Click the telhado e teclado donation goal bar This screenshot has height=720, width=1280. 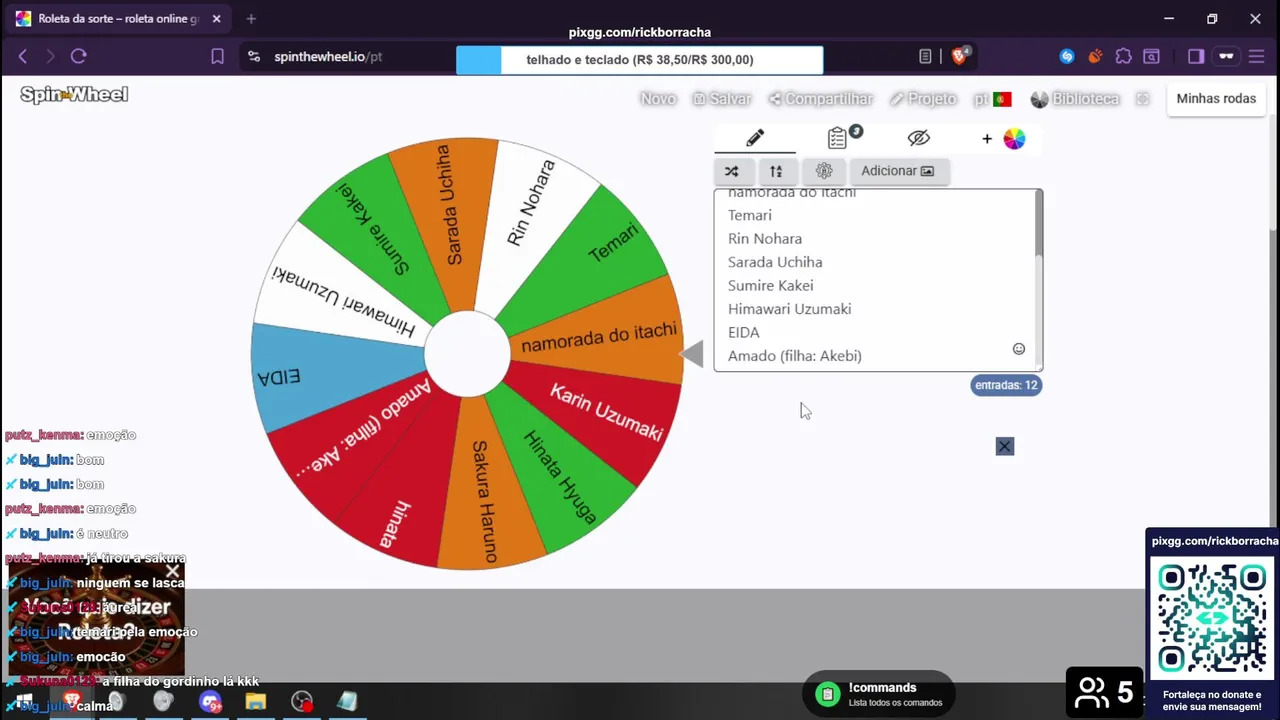[640, 60]
